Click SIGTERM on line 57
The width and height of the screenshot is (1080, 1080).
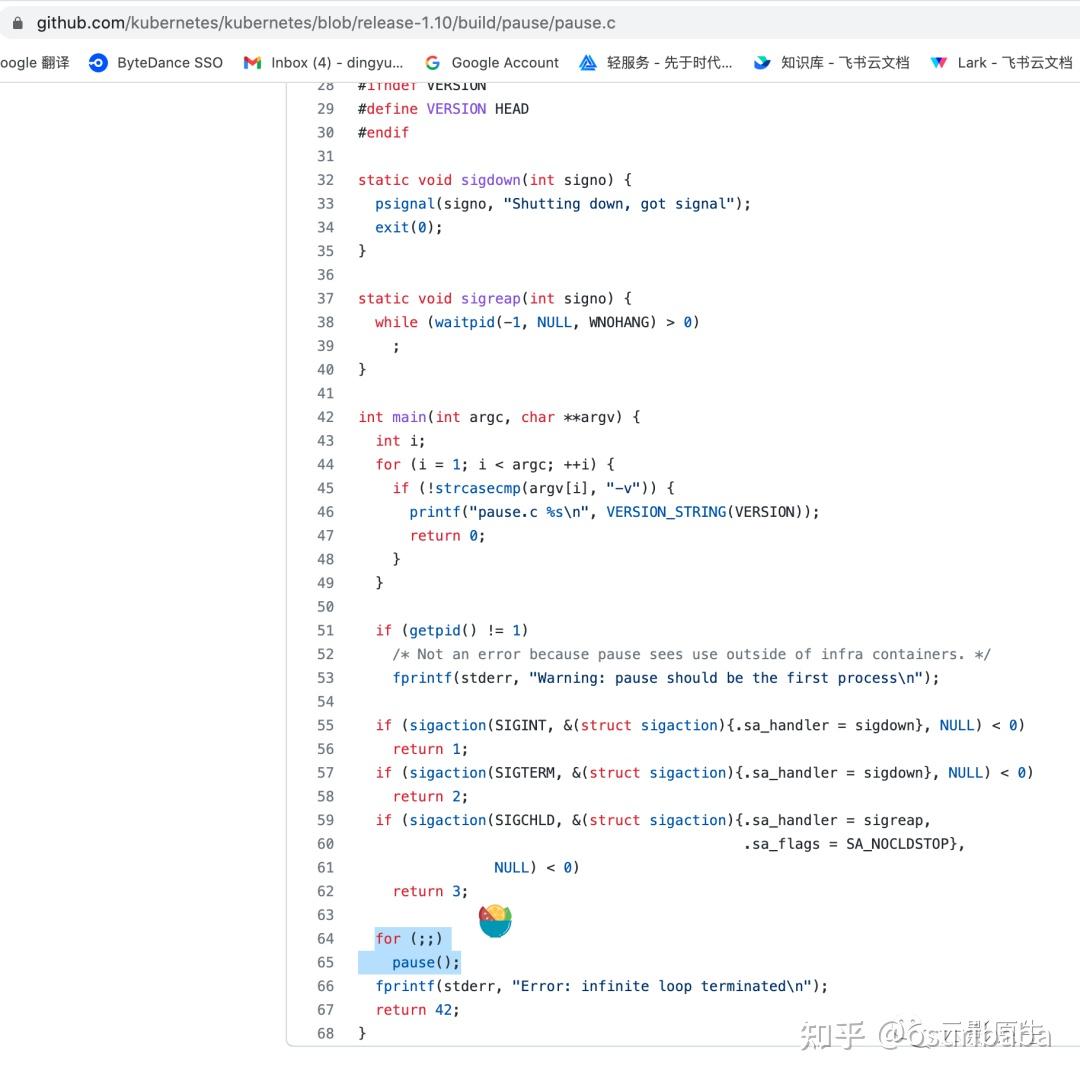[525, 773]
